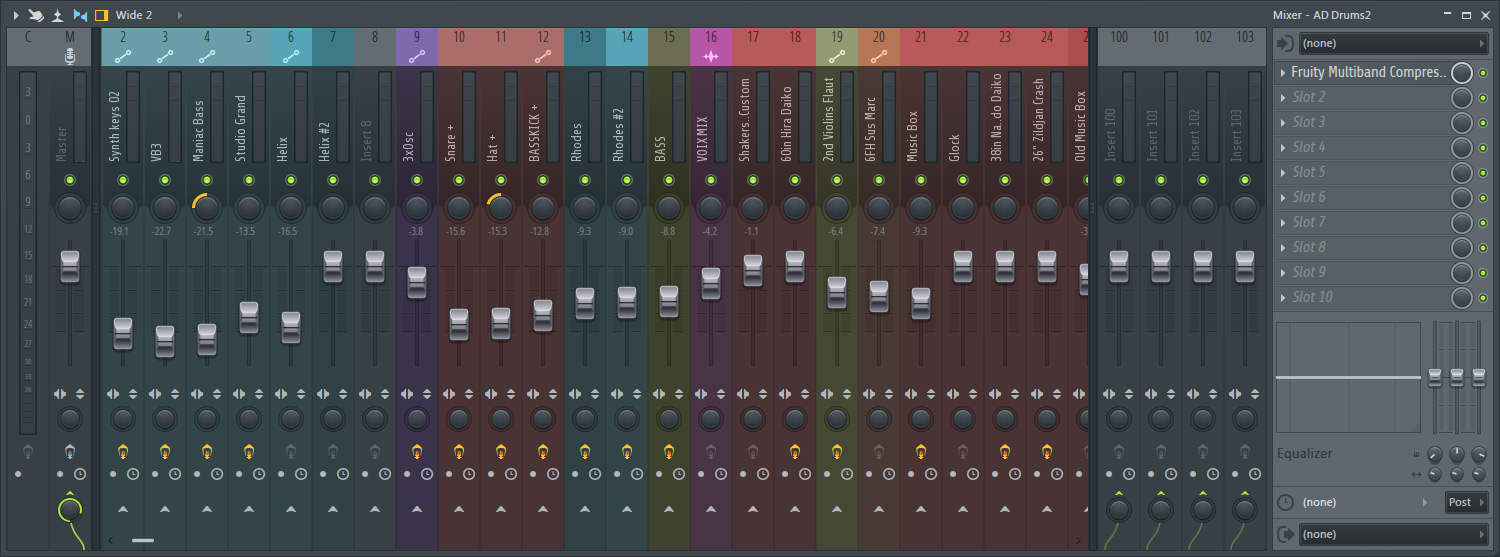Select the empty Slot 3 effect slot
The width and height of the screenshot is (1500, 557).
tap(1363, 122)
